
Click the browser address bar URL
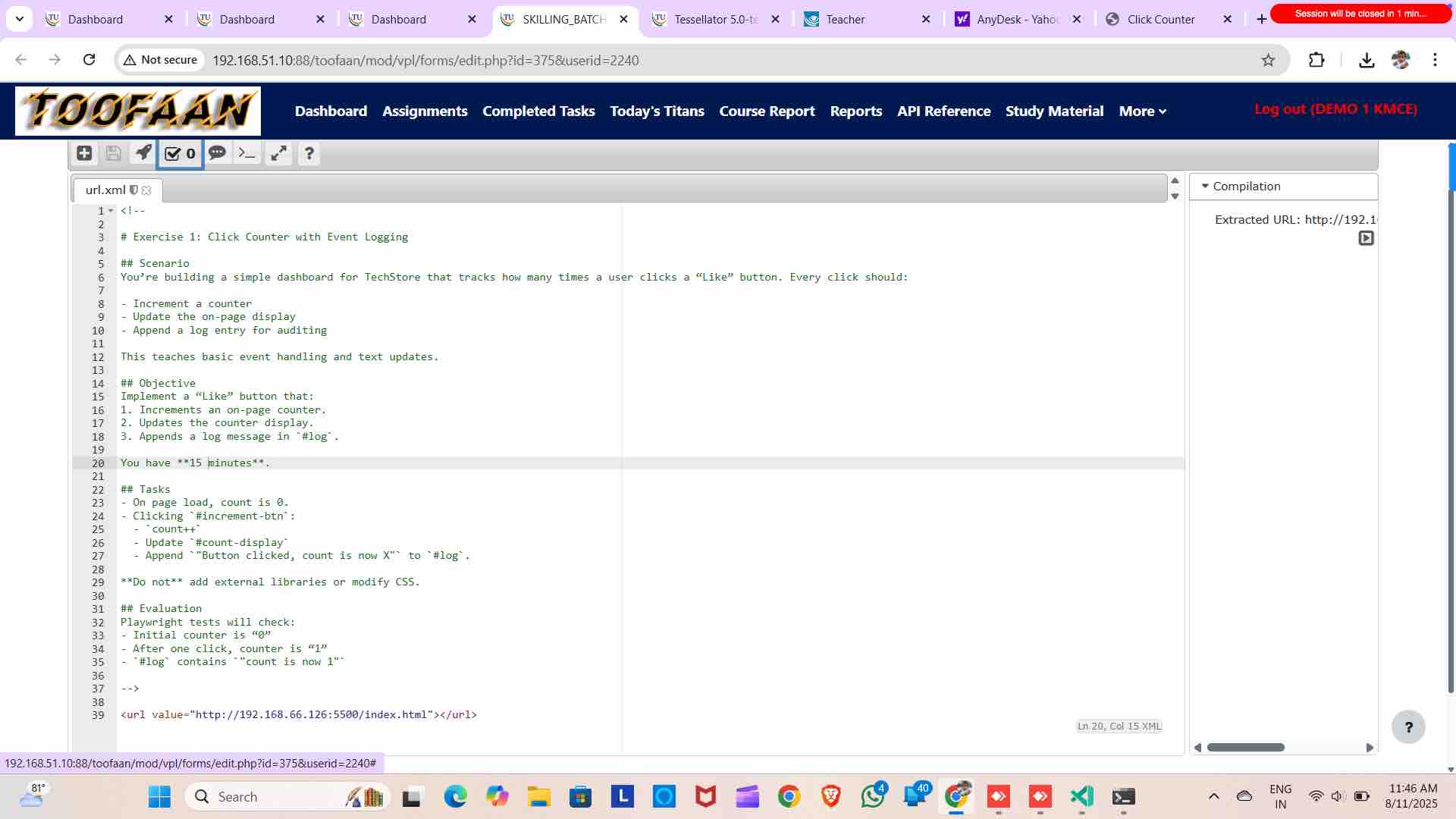[425, 60]
